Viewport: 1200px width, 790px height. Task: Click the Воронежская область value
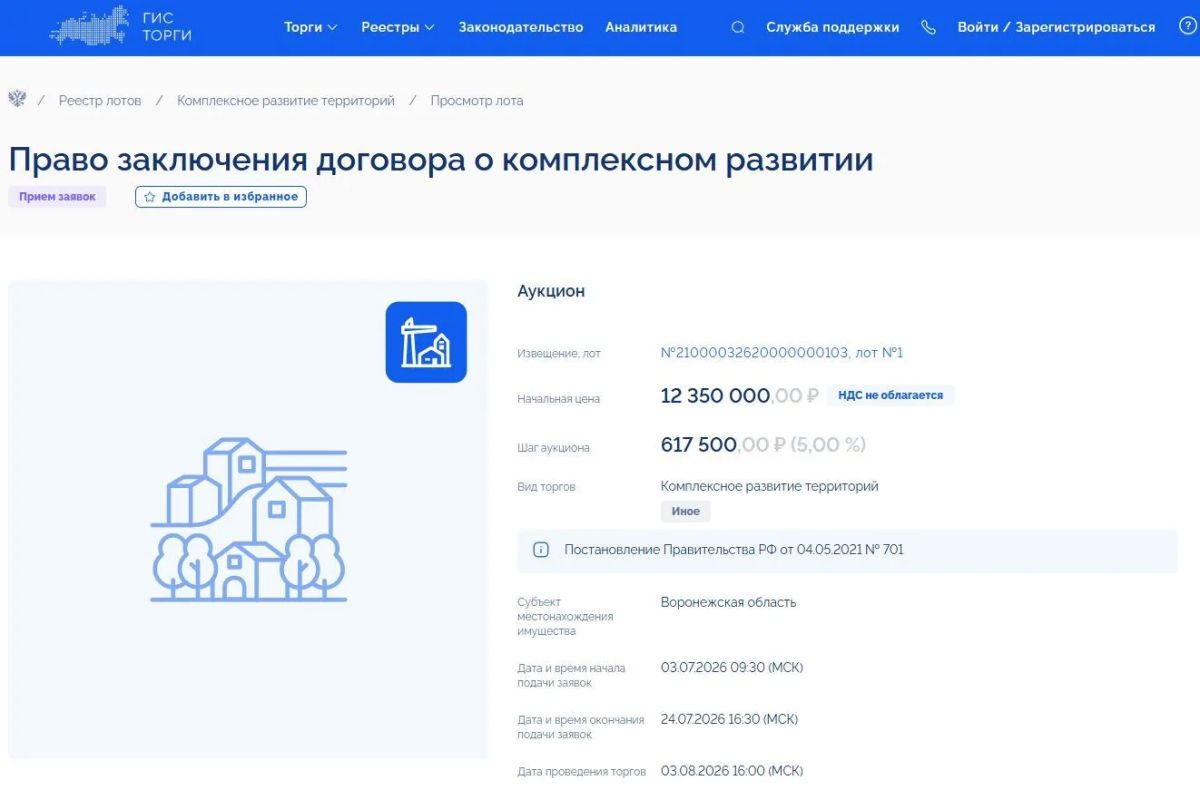click(x=729, y=602)
